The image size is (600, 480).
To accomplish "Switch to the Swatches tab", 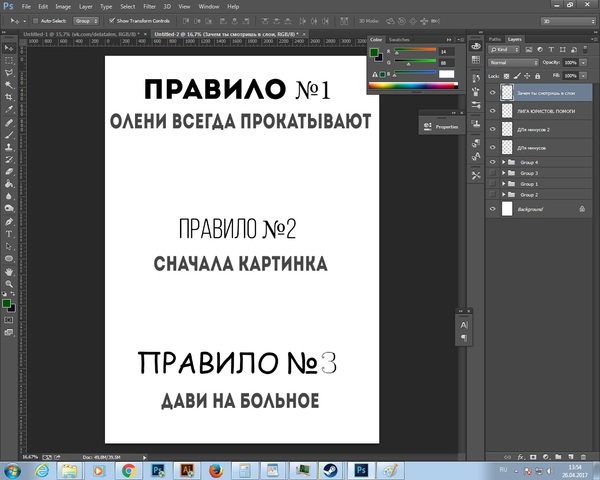I will [399, 40].
